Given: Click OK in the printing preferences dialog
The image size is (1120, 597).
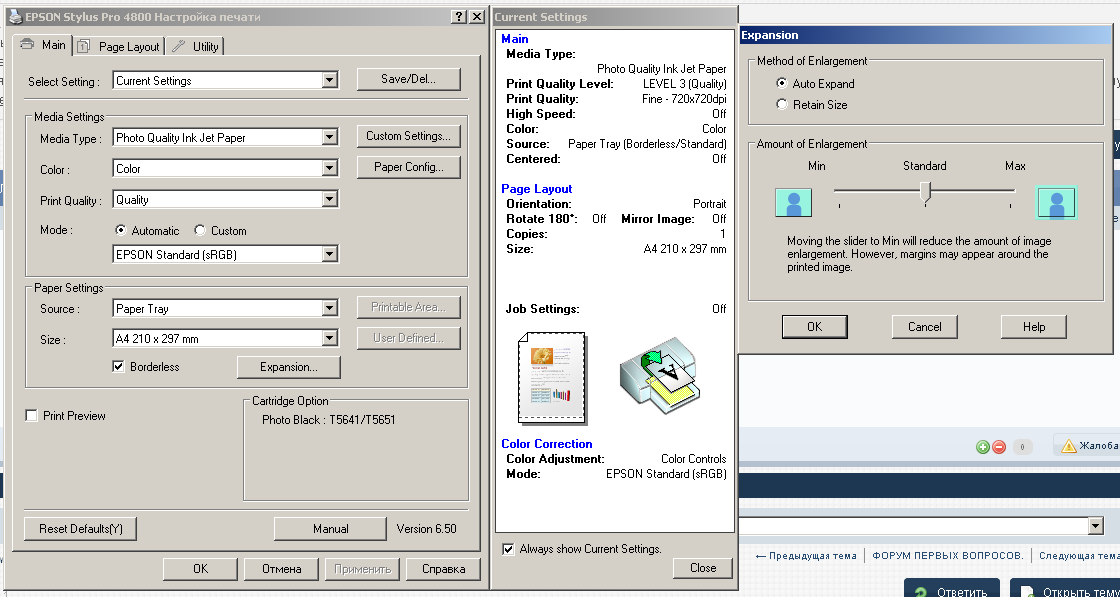Looking at the screenshot, I should pyautogui.click(x=201, y=569).
